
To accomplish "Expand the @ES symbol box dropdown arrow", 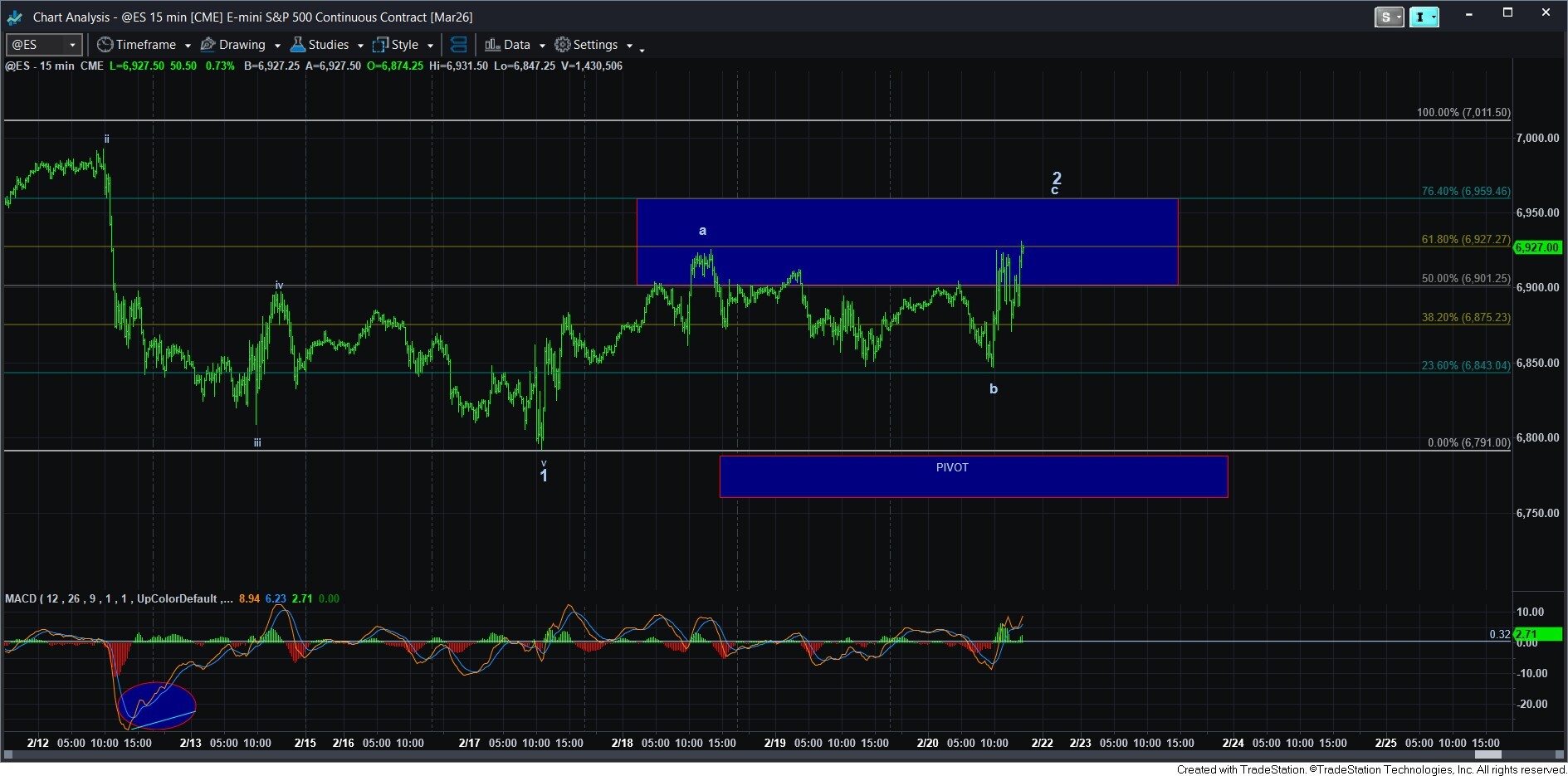I will (x=73, y=45).
